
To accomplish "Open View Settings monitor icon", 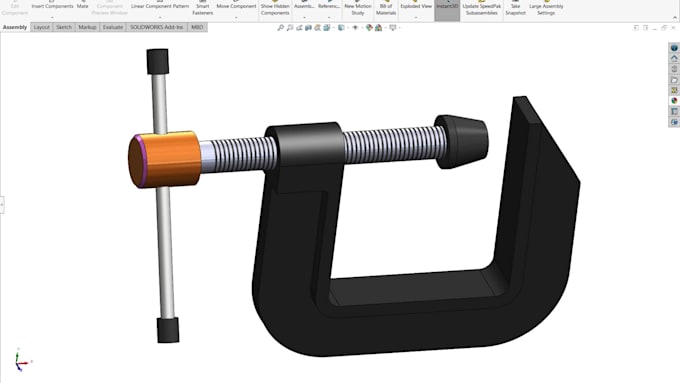I will click(393, 27).
